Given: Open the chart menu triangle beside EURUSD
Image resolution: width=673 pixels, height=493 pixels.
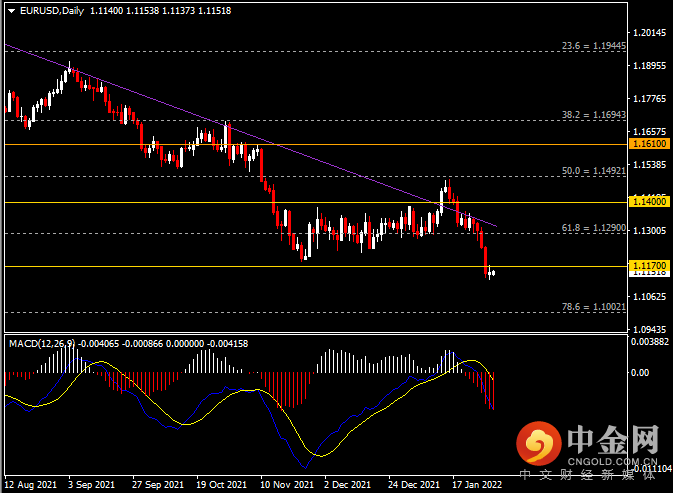Looking at the screenshot, I should click(x=12, y=11).
